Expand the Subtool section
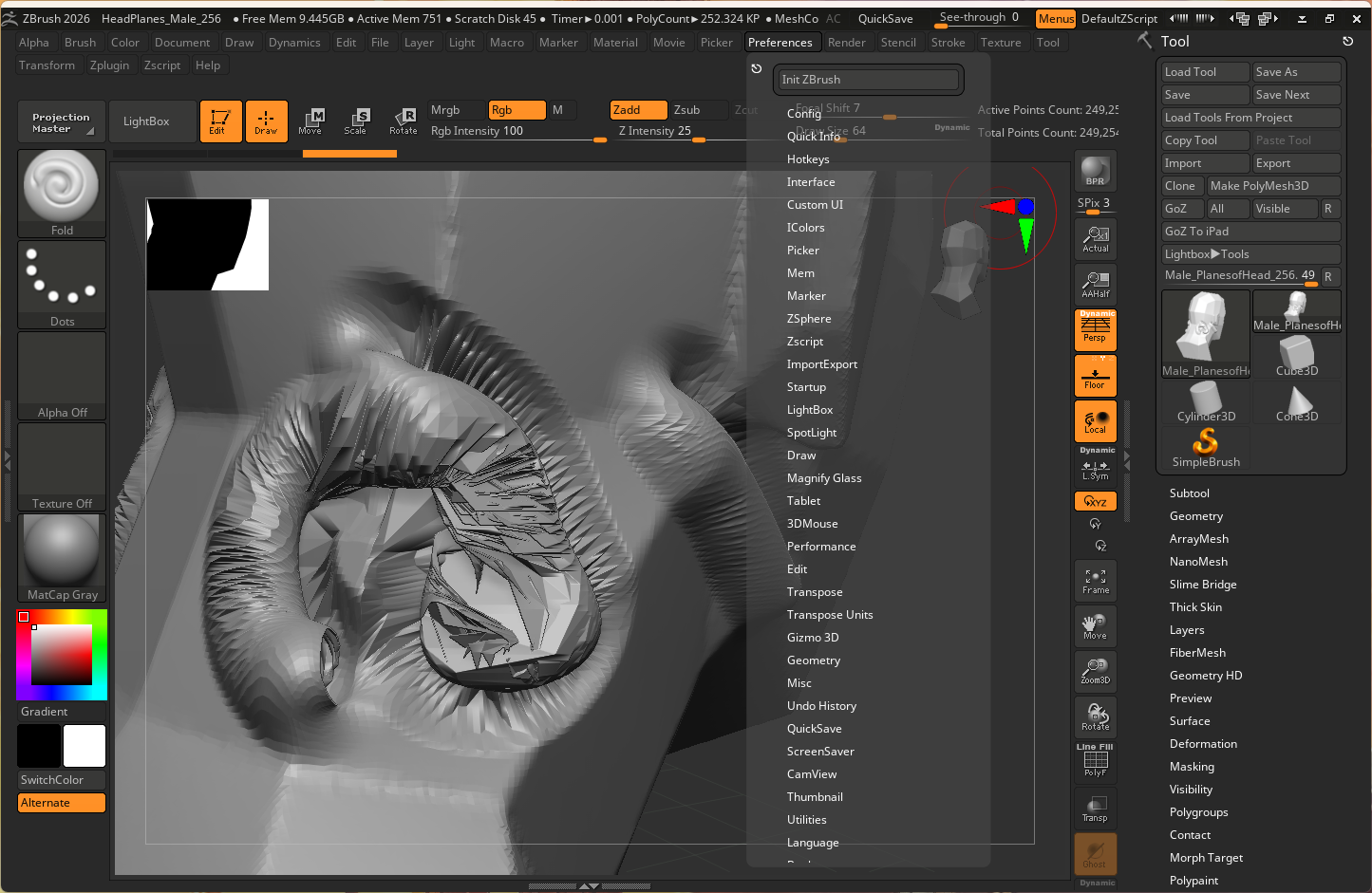The width and height of the screenshot is (1372, 893). (x=1190, y=493)
